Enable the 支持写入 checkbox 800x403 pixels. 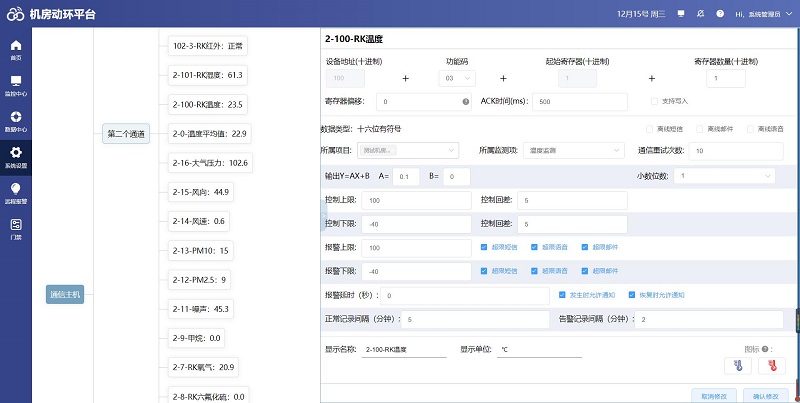654,101
